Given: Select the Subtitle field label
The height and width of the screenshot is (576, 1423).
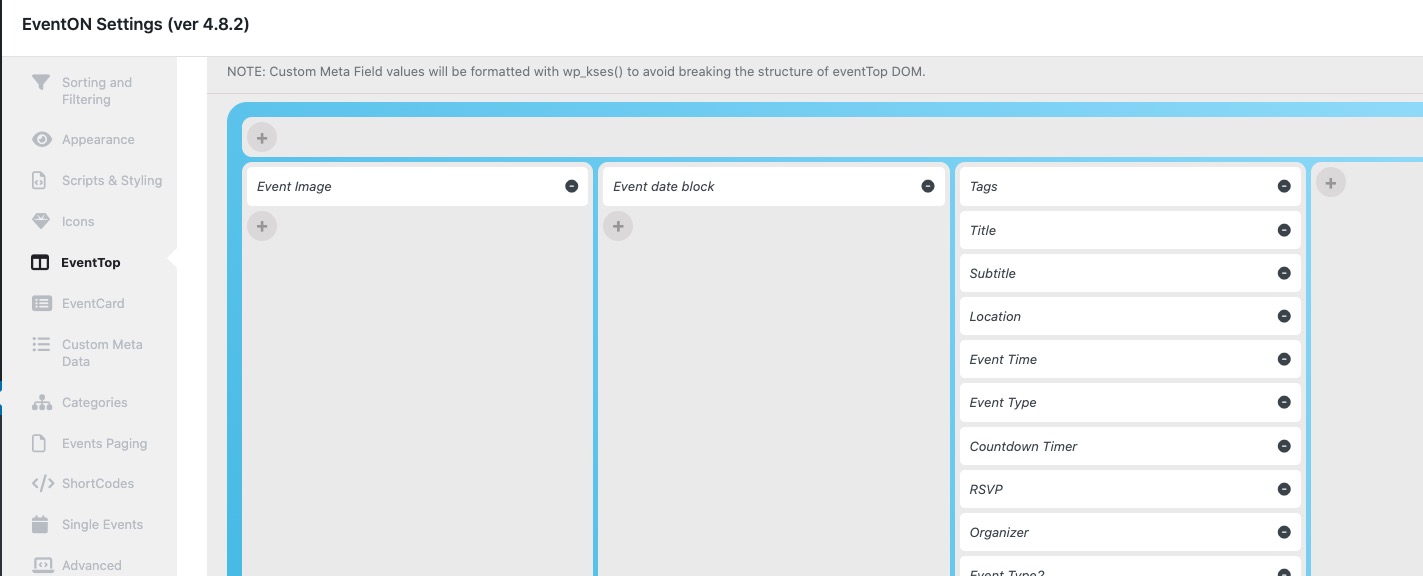Looking at the screenshot, I should point(992,273).
